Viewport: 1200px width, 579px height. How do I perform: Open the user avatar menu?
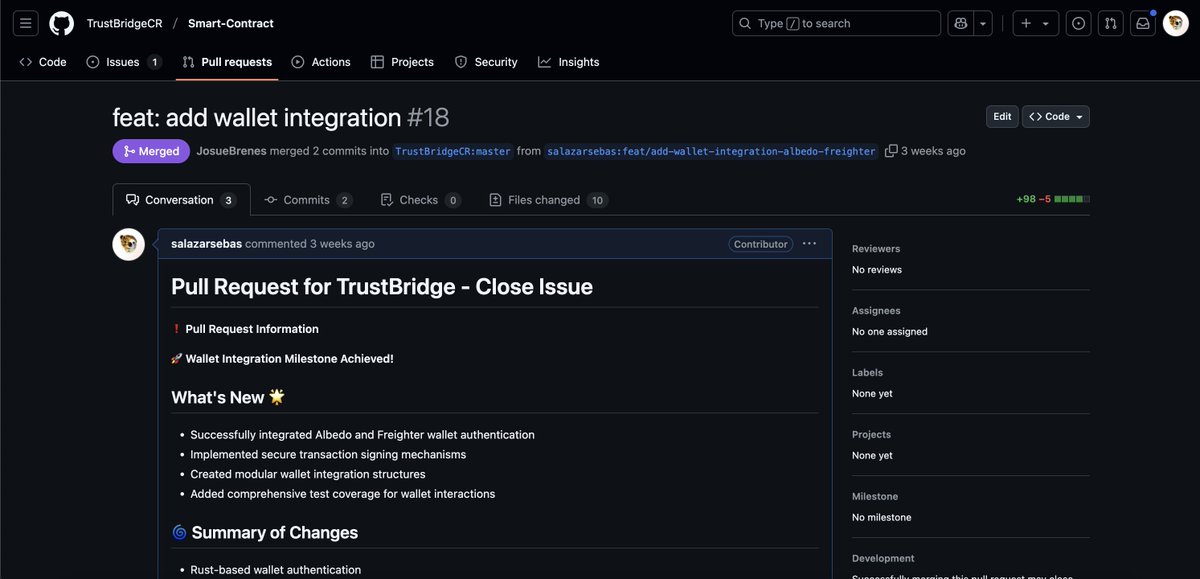(x=1175, y=23)
